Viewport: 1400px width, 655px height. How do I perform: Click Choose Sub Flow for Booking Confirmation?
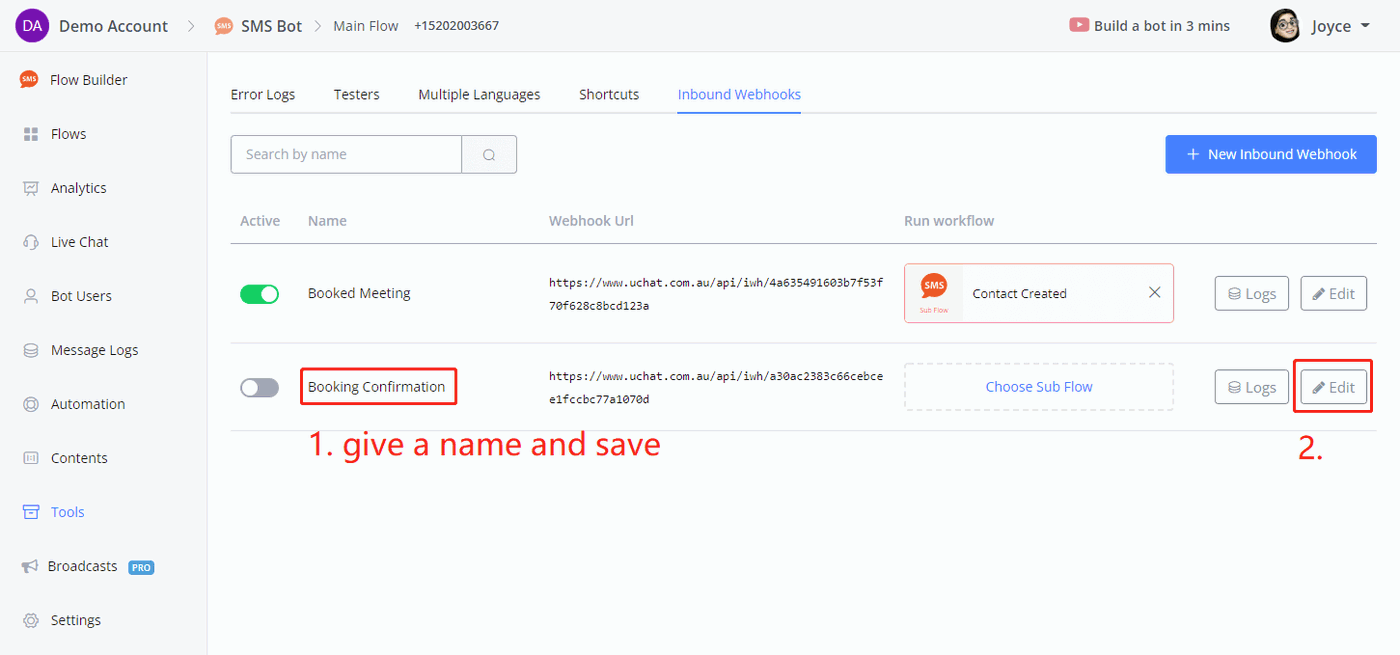click(x=1039, y=387)
